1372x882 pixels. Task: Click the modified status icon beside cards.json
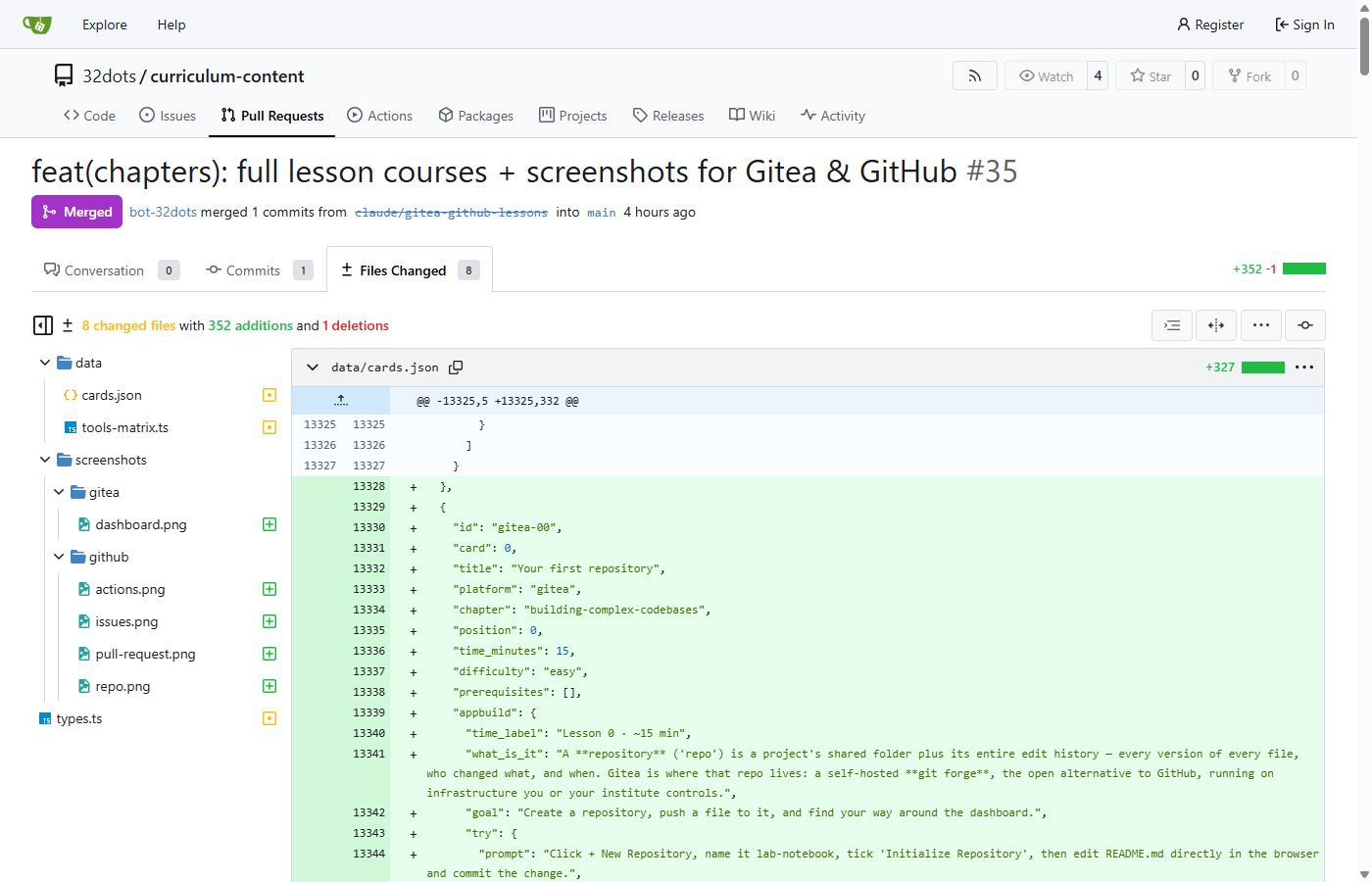coord(269,395)
